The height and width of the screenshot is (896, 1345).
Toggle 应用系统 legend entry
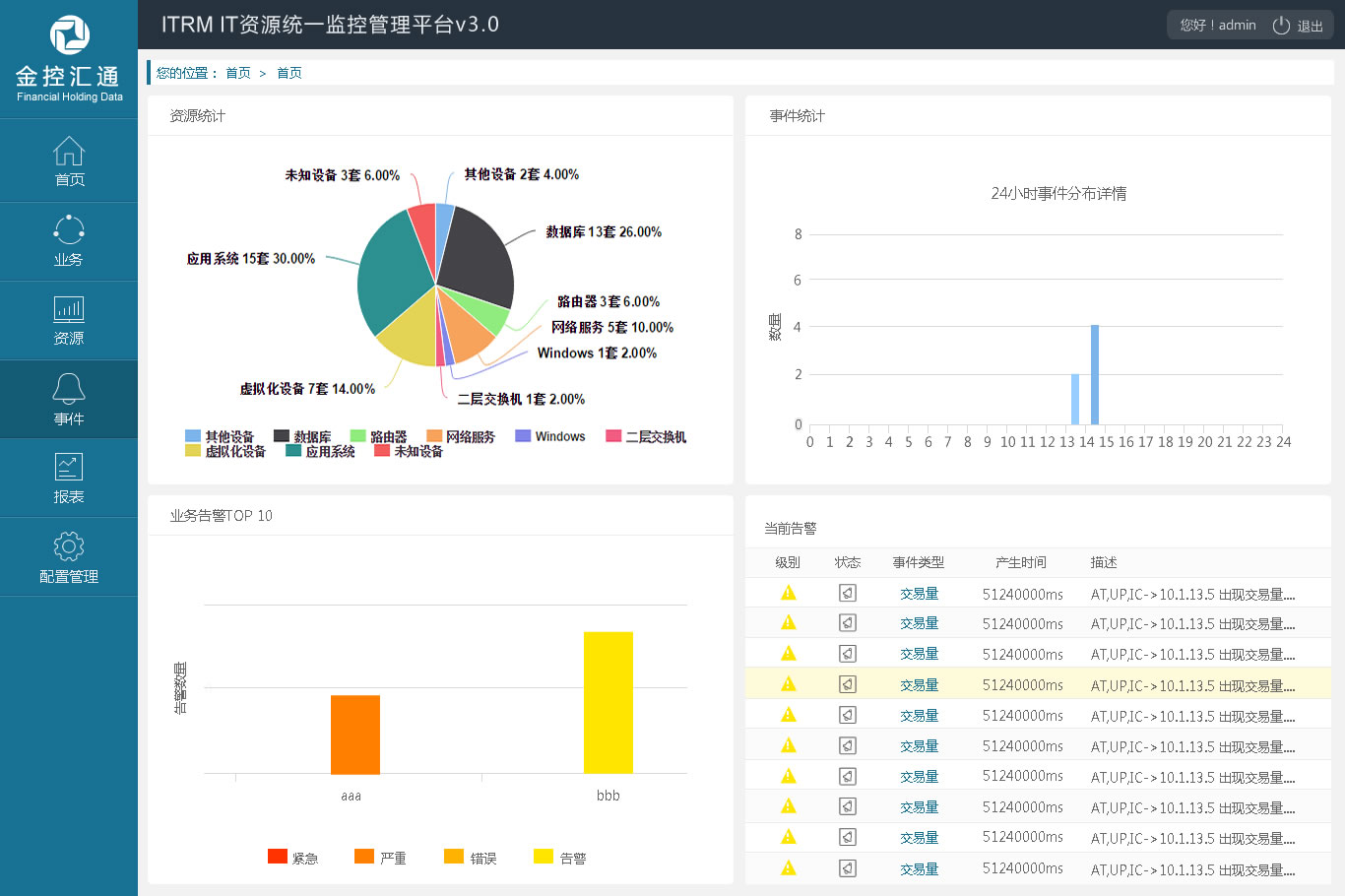click(x=320, y=451)
